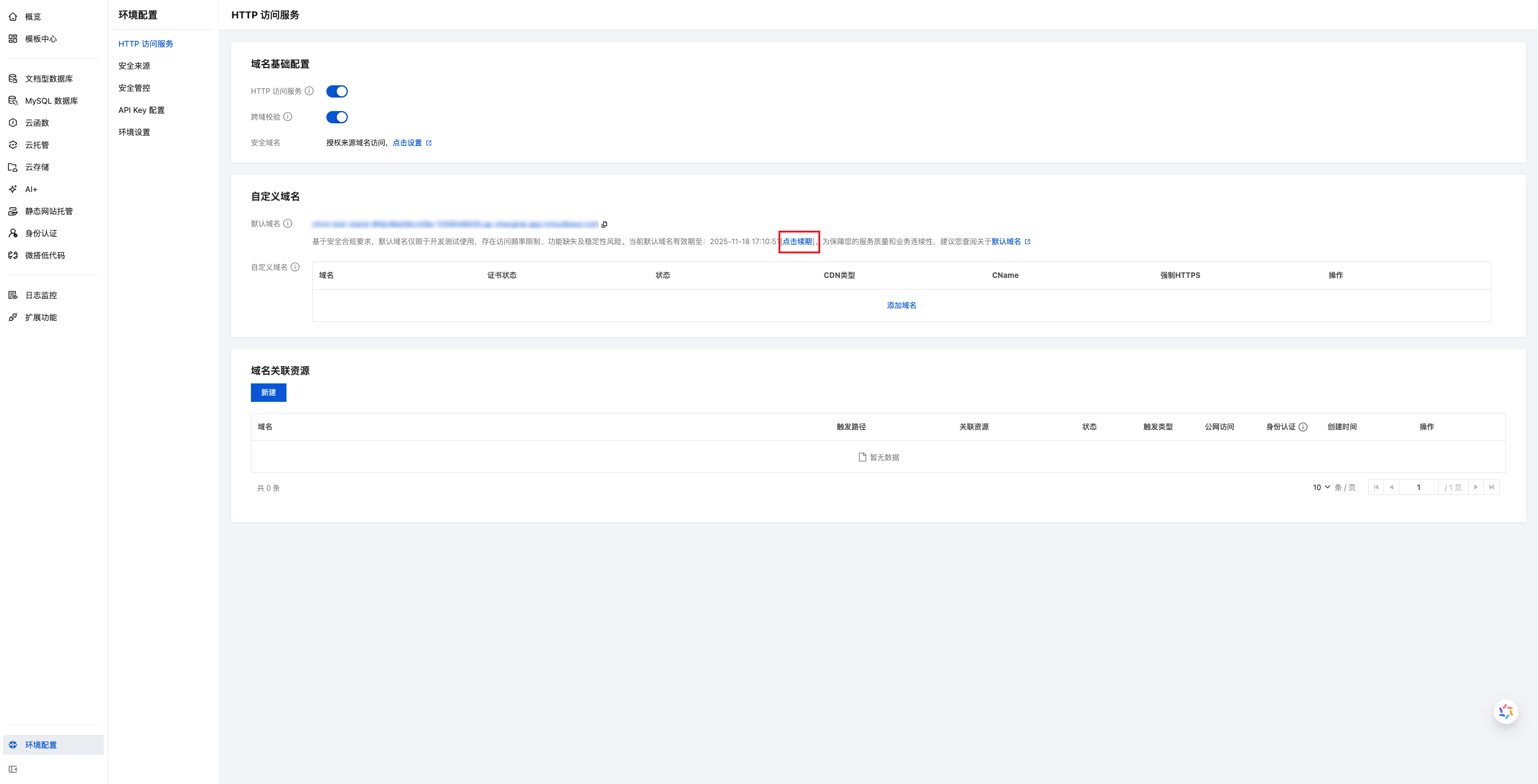Click info icon next to HTTP 访问服务
Screen dimensions: 1538x784
[x=309, y=91]
